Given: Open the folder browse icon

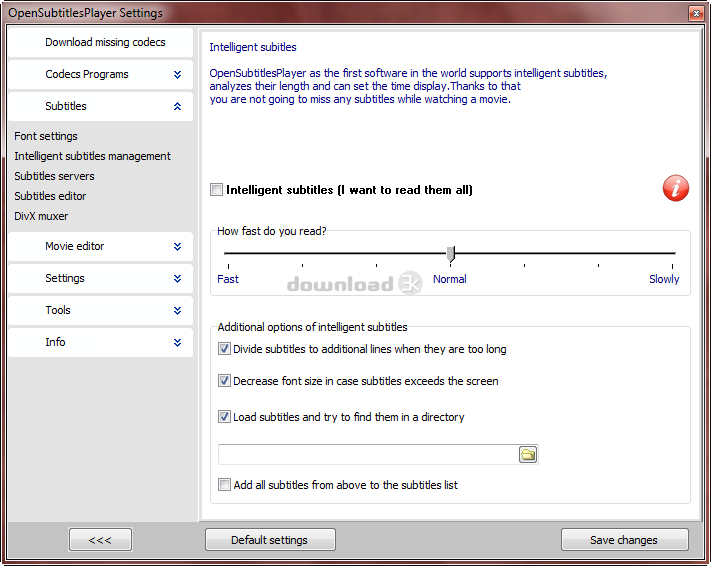Looking at the screenshot, I should [528, 454].
